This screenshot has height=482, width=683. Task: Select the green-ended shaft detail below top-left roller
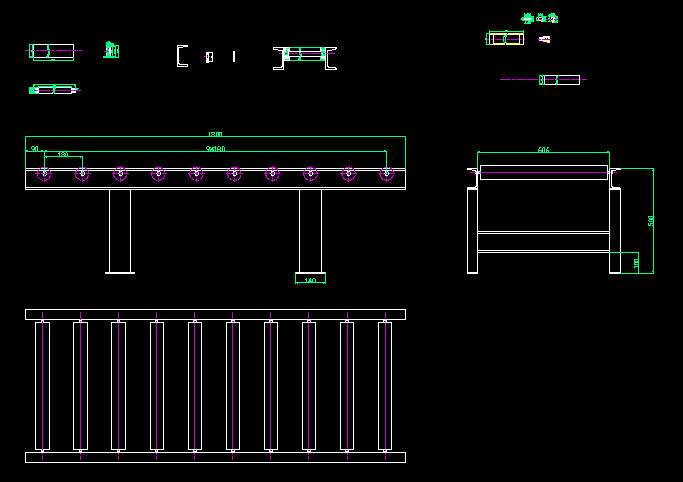point(53,89)
